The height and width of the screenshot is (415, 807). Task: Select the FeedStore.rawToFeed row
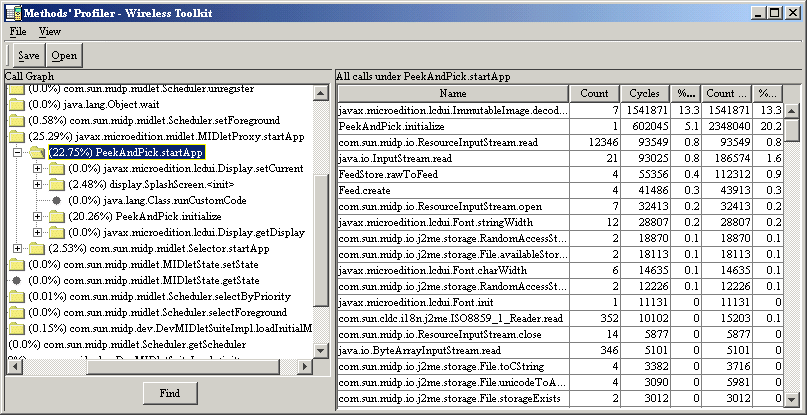(560, 175)
